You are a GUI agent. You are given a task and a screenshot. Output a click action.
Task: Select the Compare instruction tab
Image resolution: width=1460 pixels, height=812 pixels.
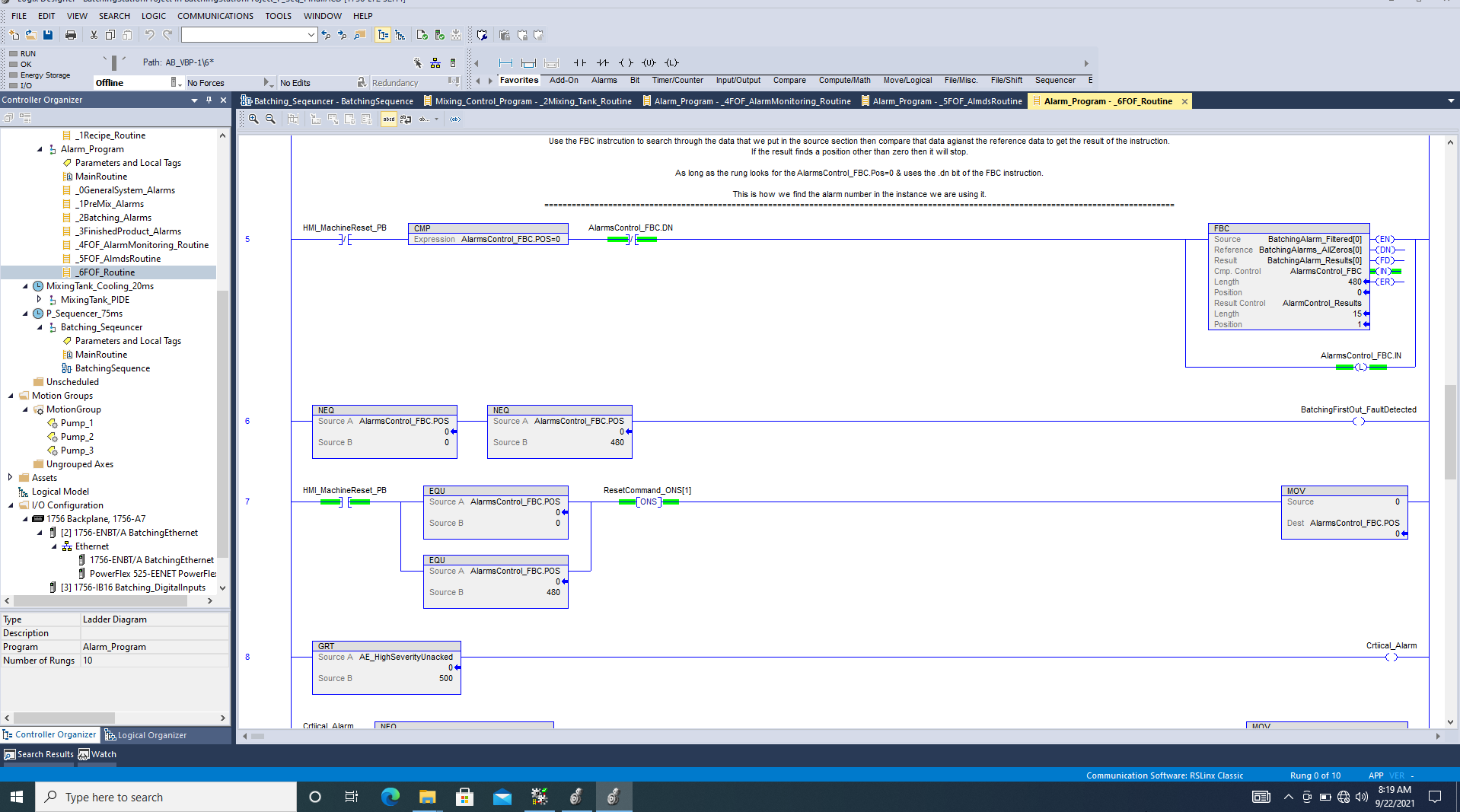pos(789,80)
